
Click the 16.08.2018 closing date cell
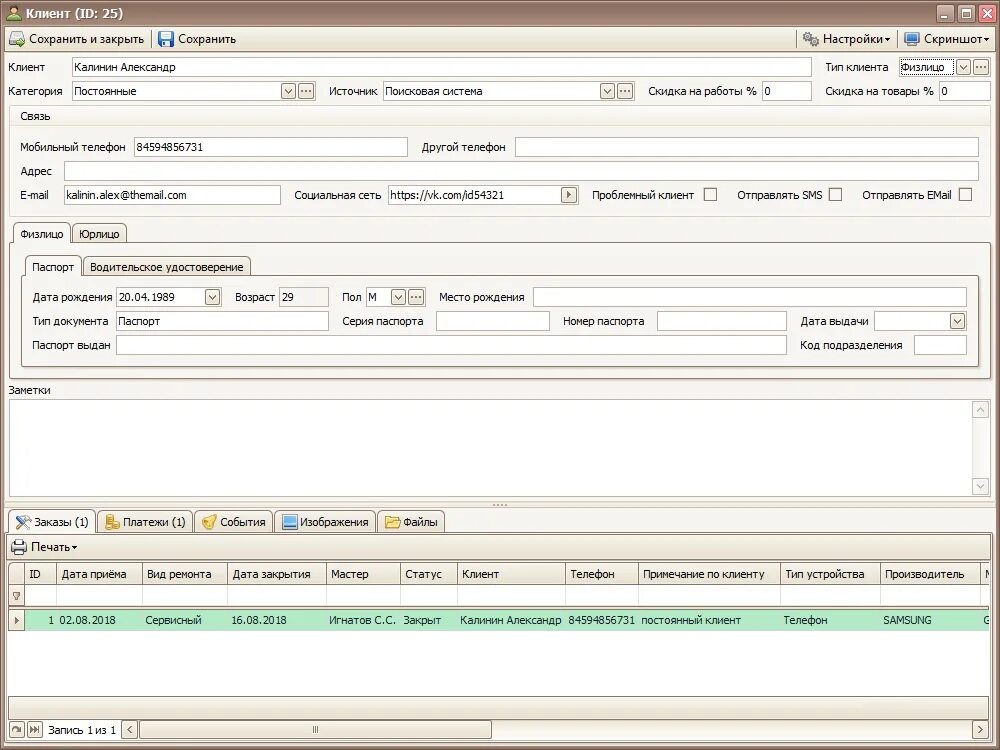pyautogui.click(x=277, y=620)
